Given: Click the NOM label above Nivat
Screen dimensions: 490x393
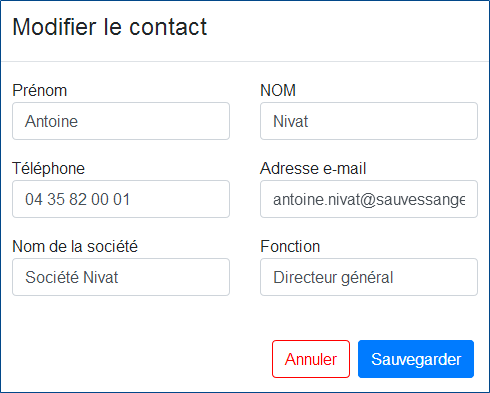Looking at the screenshot, I should (x=278, y=90).
